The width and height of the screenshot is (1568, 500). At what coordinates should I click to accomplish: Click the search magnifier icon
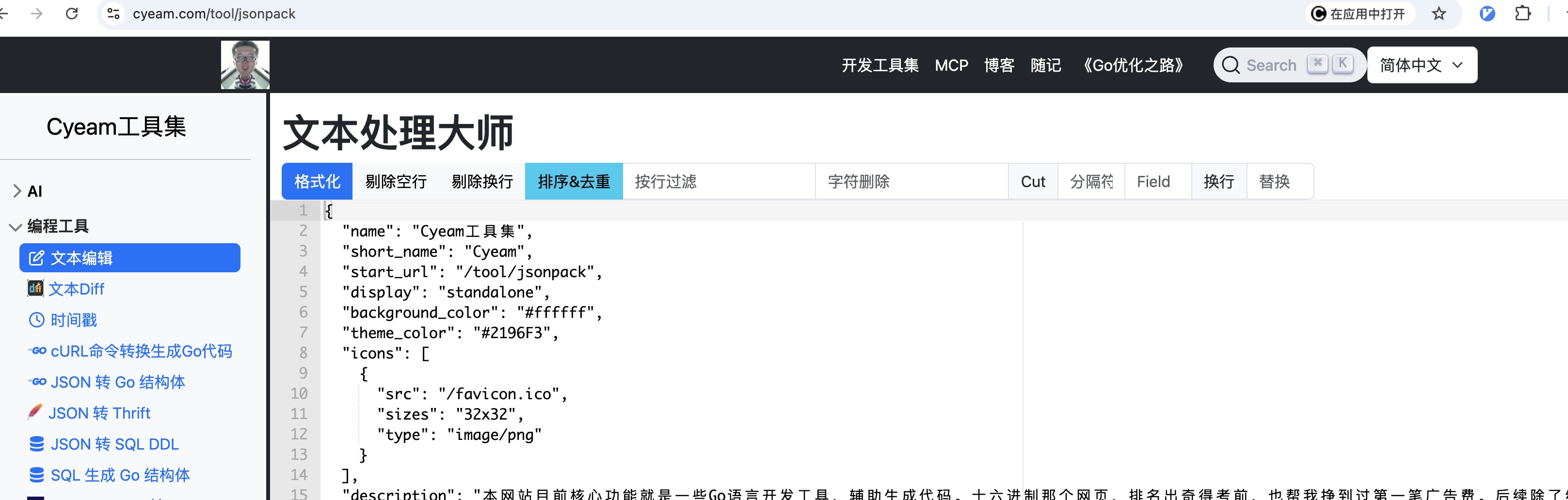click(x=1232, y=64)
